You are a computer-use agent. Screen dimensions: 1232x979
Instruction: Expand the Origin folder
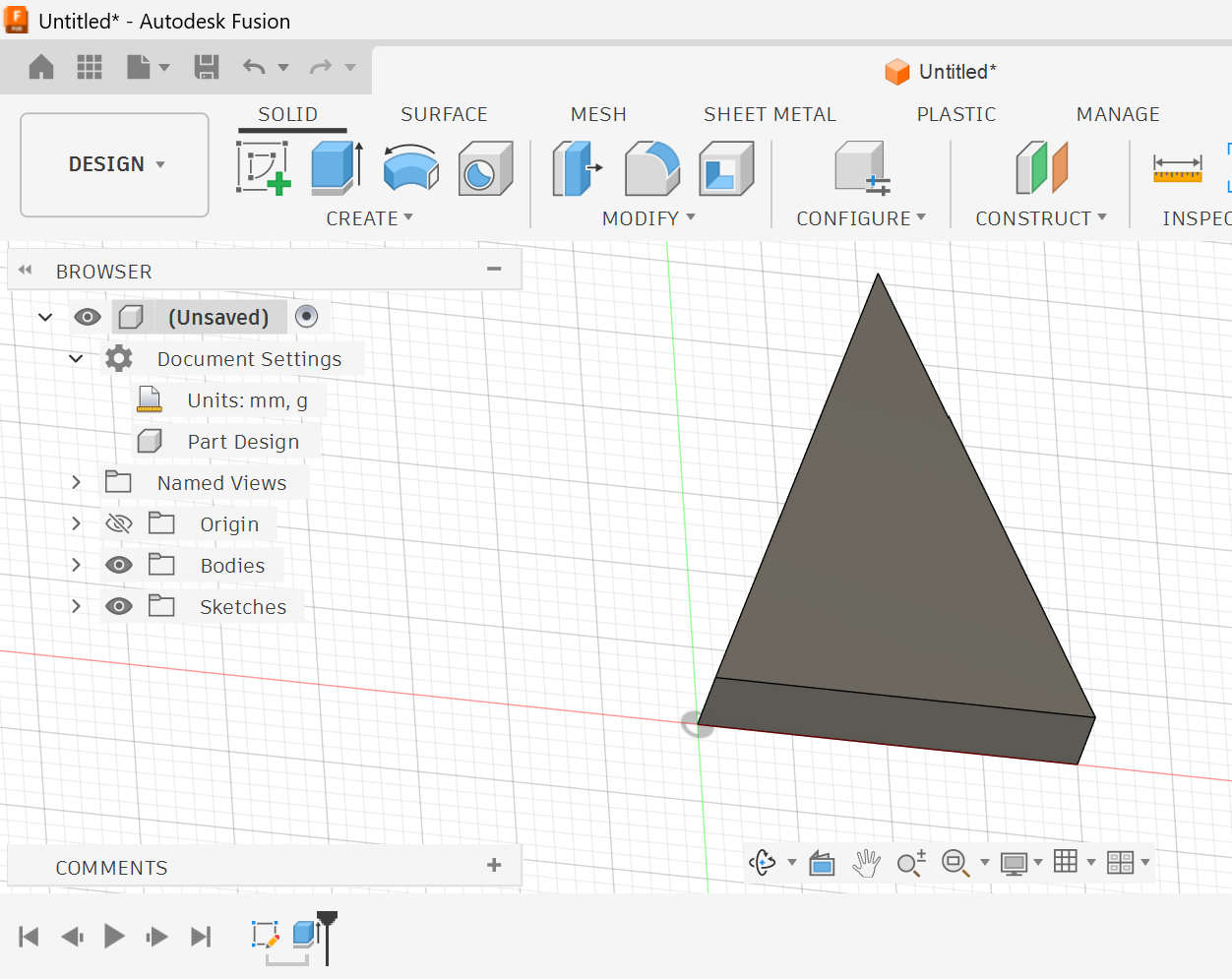76,523
